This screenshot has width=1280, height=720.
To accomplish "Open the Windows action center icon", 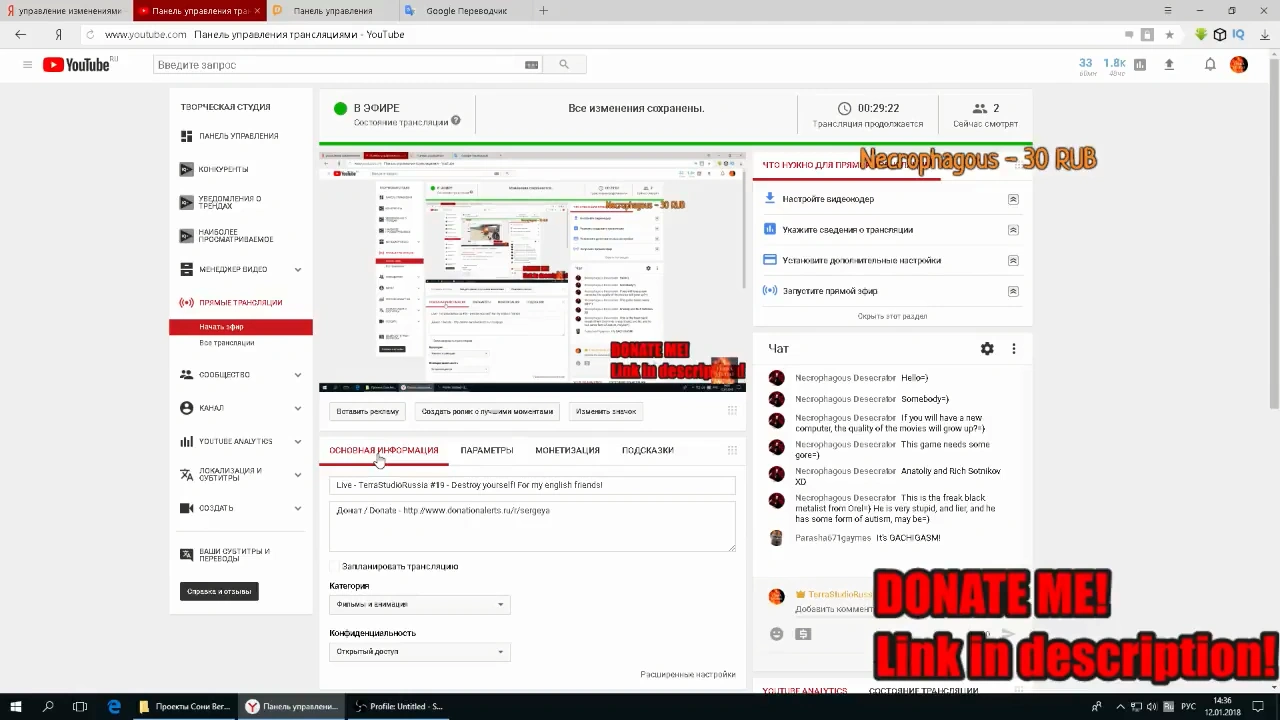I will tap(1260, 707).
